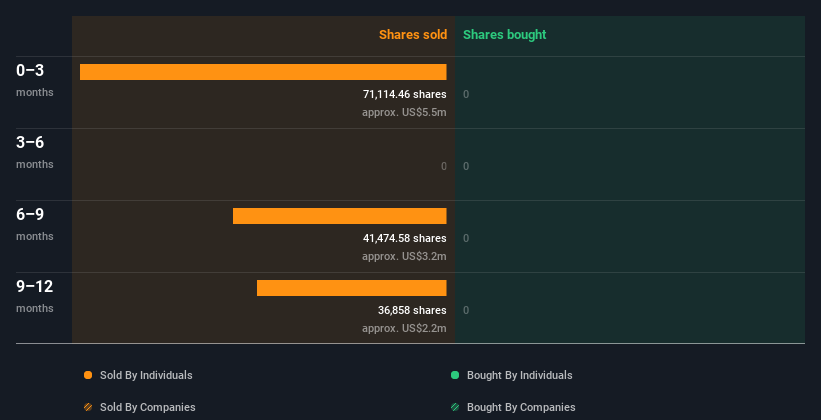Screen dimensions: 821x420
Task: Select the 6–9 months orange bar
Action: pyautogui.click(x=340, y=216)
